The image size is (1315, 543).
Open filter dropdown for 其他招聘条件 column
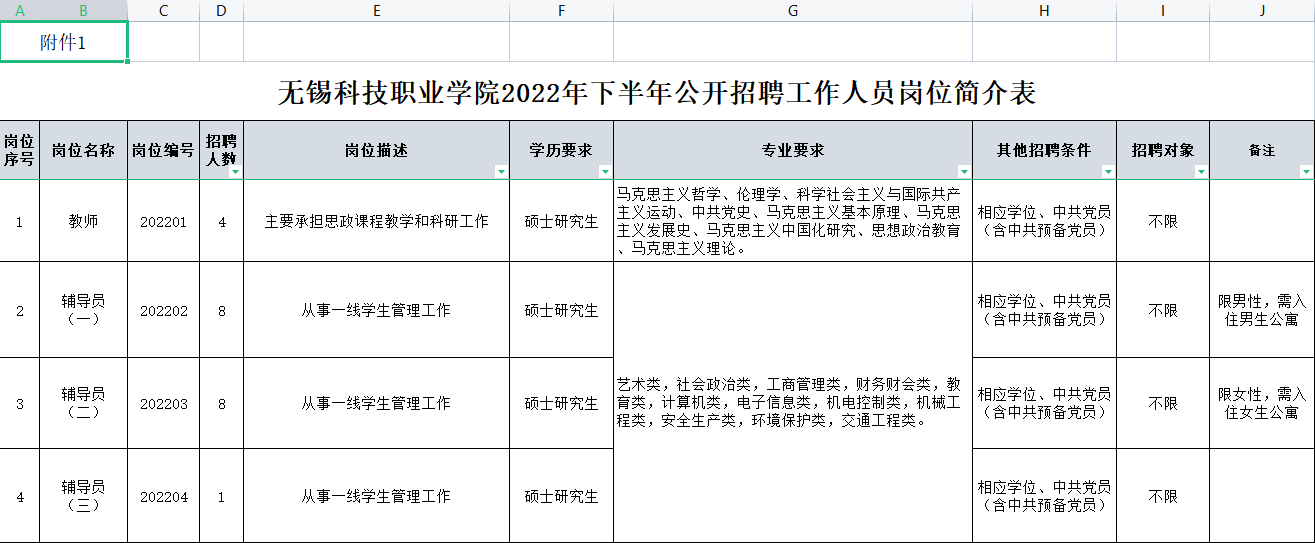click(1108, 172)
